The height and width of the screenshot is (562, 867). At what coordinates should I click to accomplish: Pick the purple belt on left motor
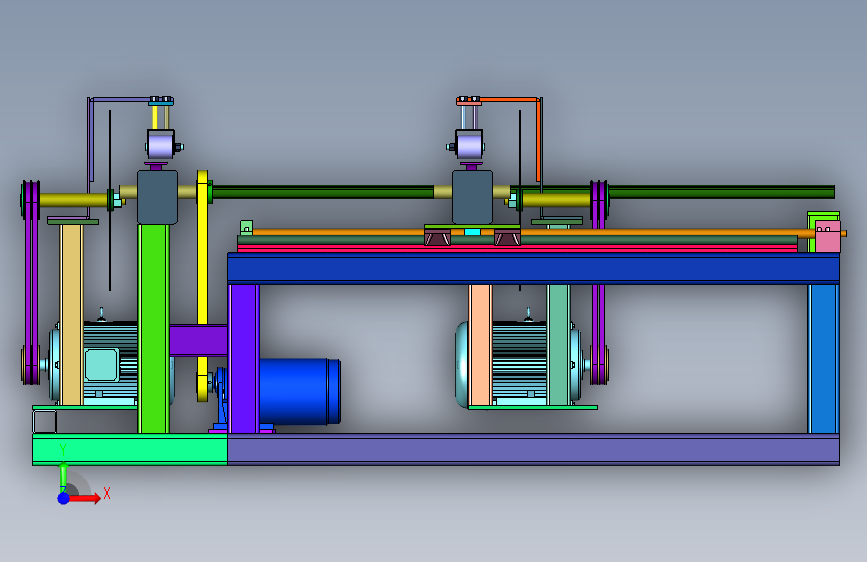31,282
